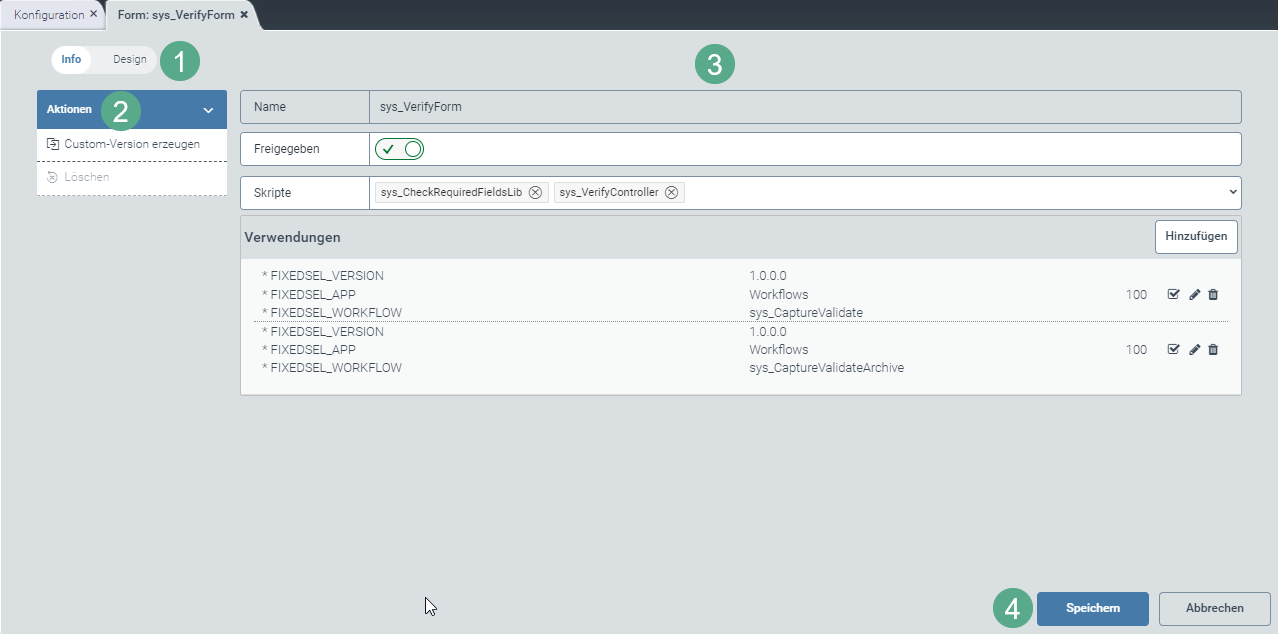Click trash icon for sys_CaptureValidate usage
Image resolution: width=1278 pixels, height=634 pixels.
(x=1213, y=295)
